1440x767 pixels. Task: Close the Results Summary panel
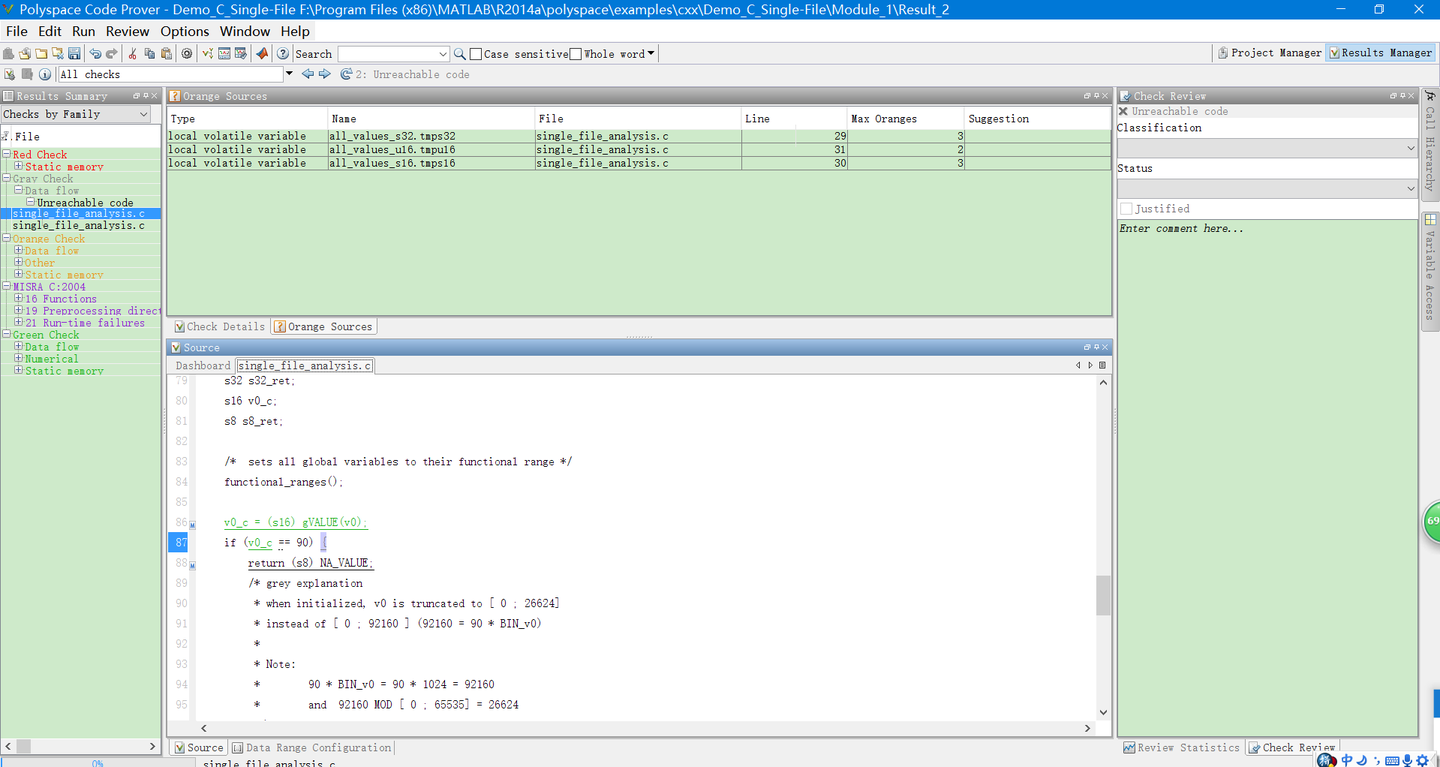pyautogui.click(x=154, y=96)
